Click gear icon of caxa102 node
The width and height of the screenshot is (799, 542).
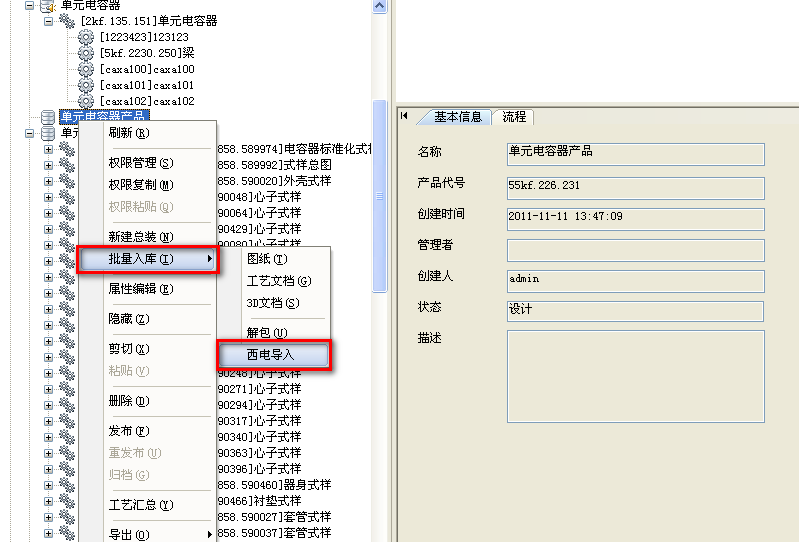tap(86, 101)
